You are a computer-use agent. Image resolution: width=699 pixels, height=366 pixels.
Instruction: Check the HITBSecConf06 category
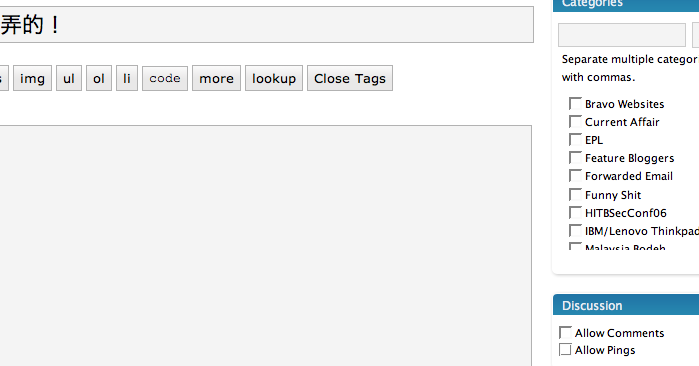point(576,213)
